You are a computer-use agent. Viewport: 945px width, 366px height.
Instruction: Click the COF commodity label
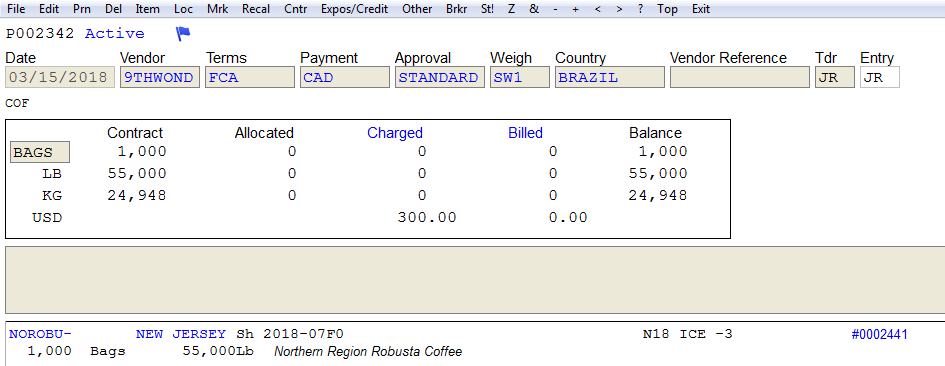click(x=17, y=104)
